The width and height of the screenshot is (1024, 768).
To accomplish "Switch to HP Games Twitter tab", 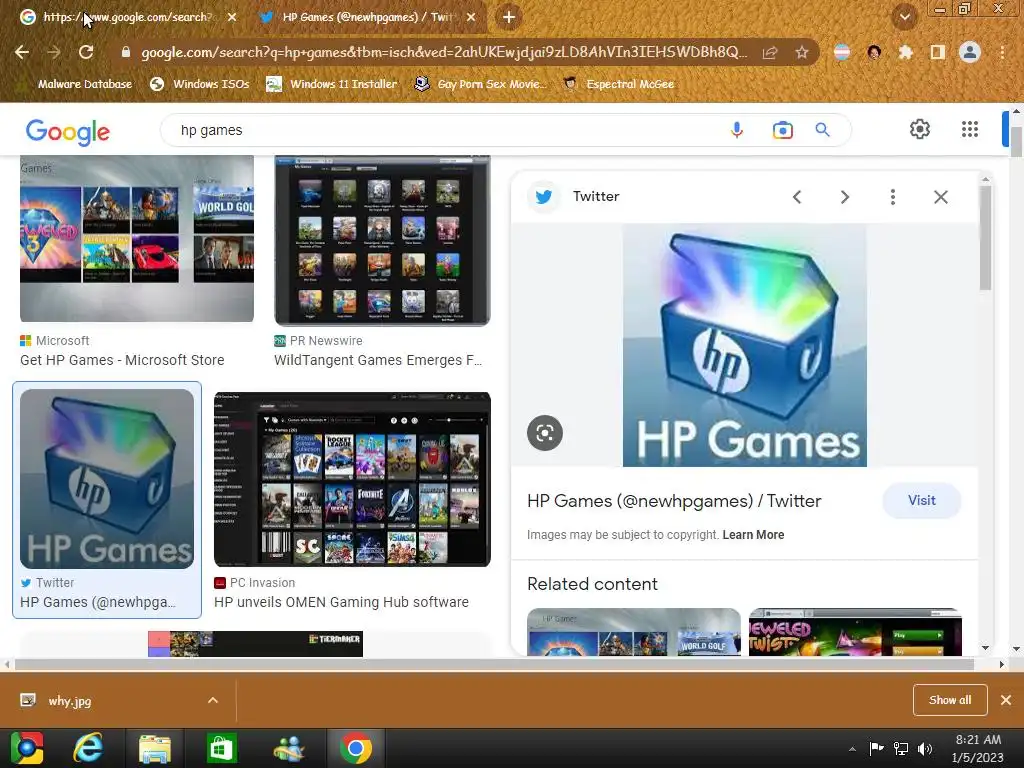I will [367, 17].
